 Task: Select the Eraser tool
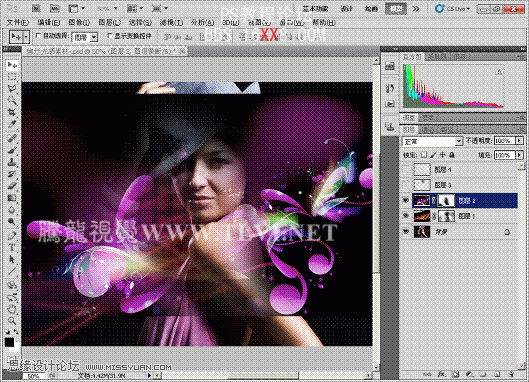pos(12,186)
